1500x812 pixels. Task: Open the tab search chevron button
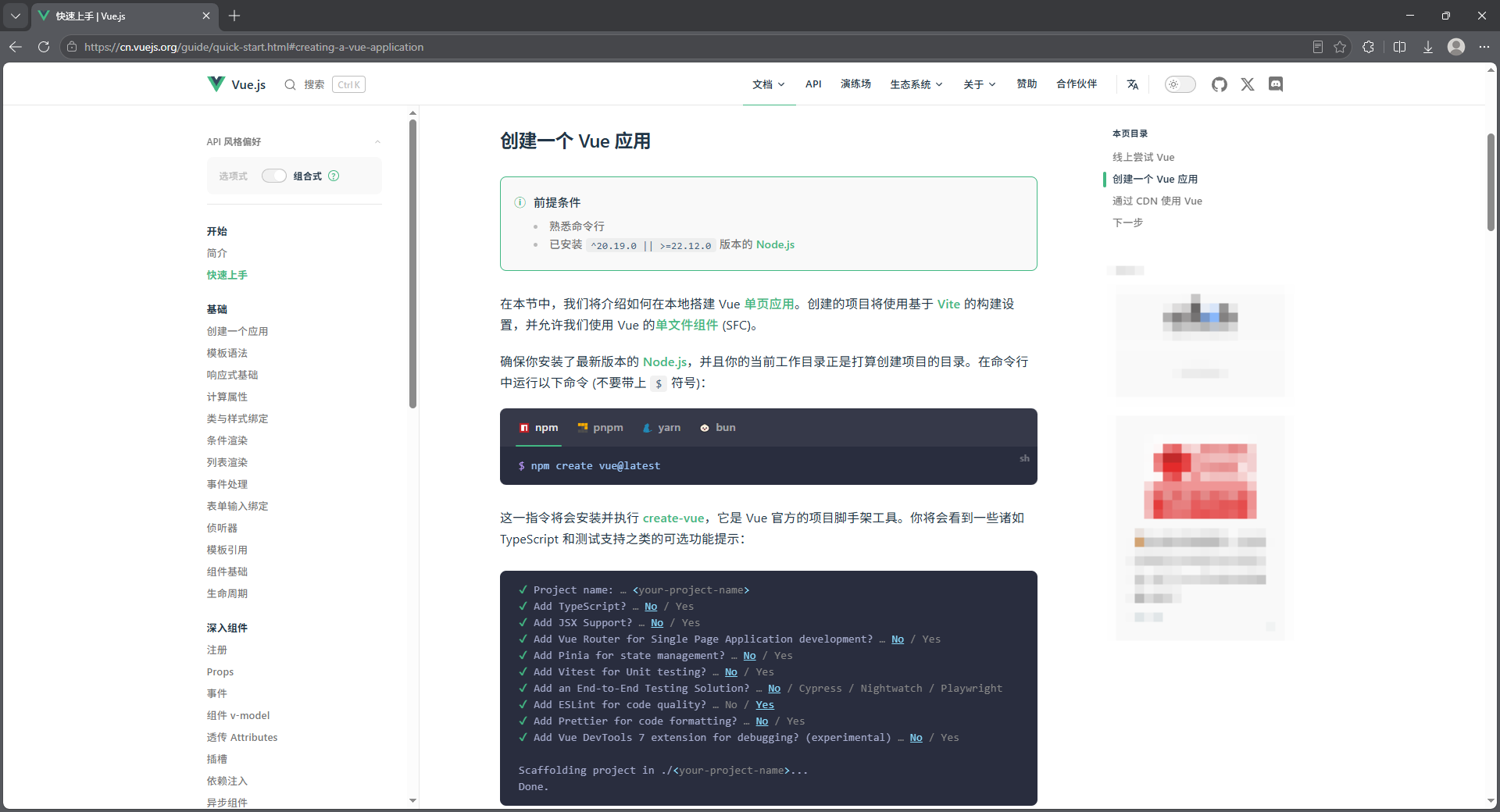pos(16,16)
